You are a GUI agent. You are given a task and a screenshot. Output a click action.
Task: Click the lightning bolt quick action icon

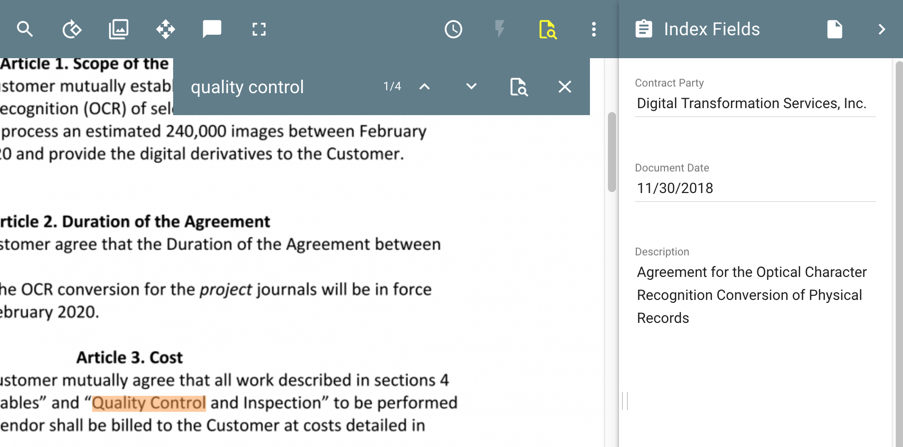[500, 29]
